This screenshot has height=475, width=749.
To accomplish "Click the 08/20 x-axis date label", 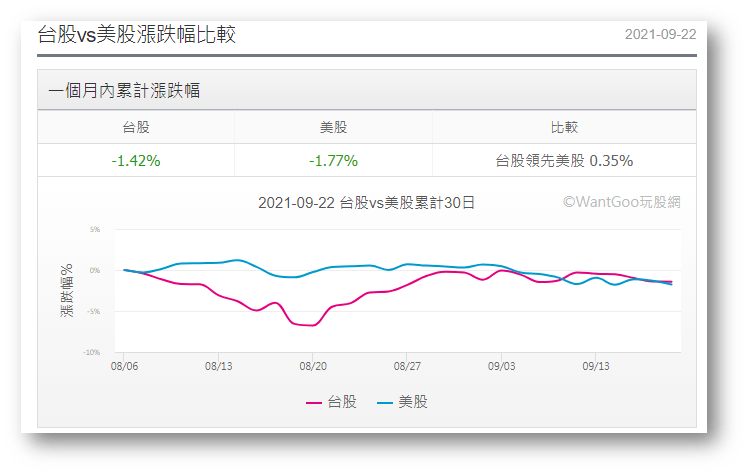I will pyautogui.click(x=313, y=366).
